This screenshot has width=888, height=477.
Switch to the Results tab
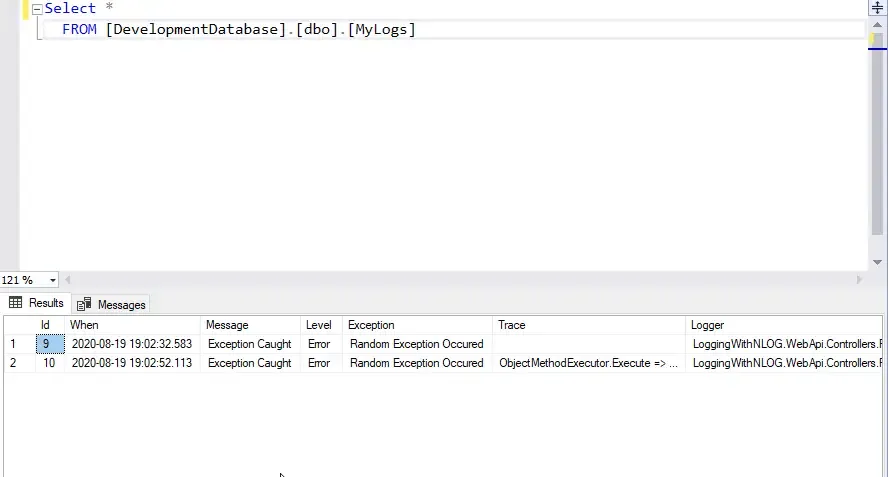tap(36, 303)
